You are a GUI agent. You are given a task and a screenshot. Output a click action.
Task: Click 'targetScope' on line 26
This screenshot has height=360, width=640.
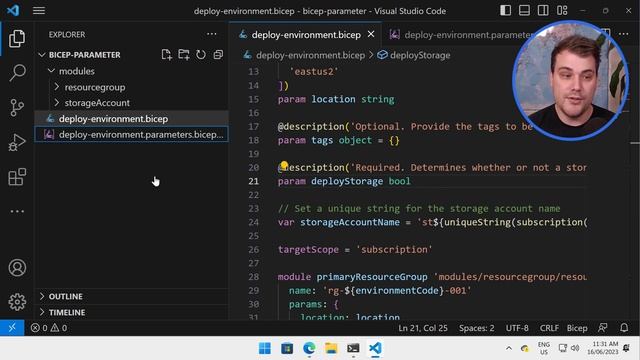(308, 249)
